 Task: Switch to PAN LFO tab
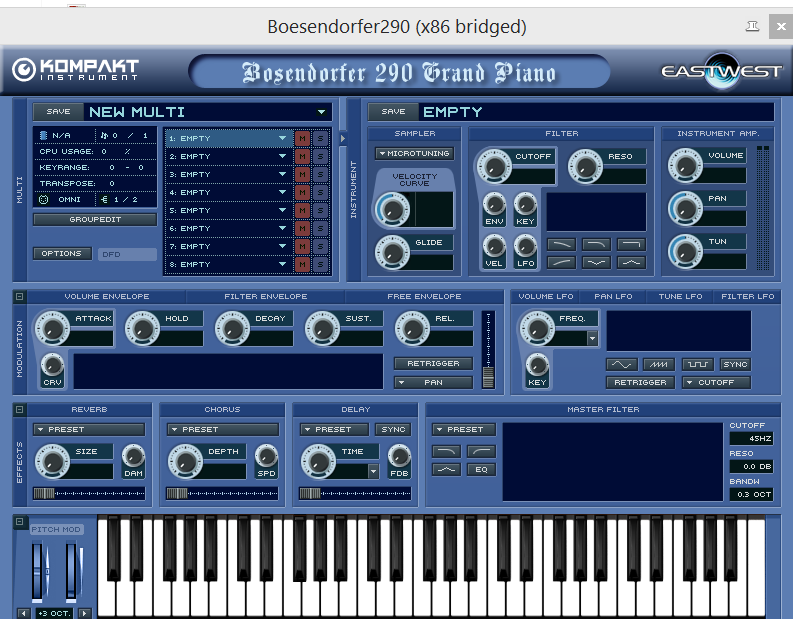pos(613,296)
